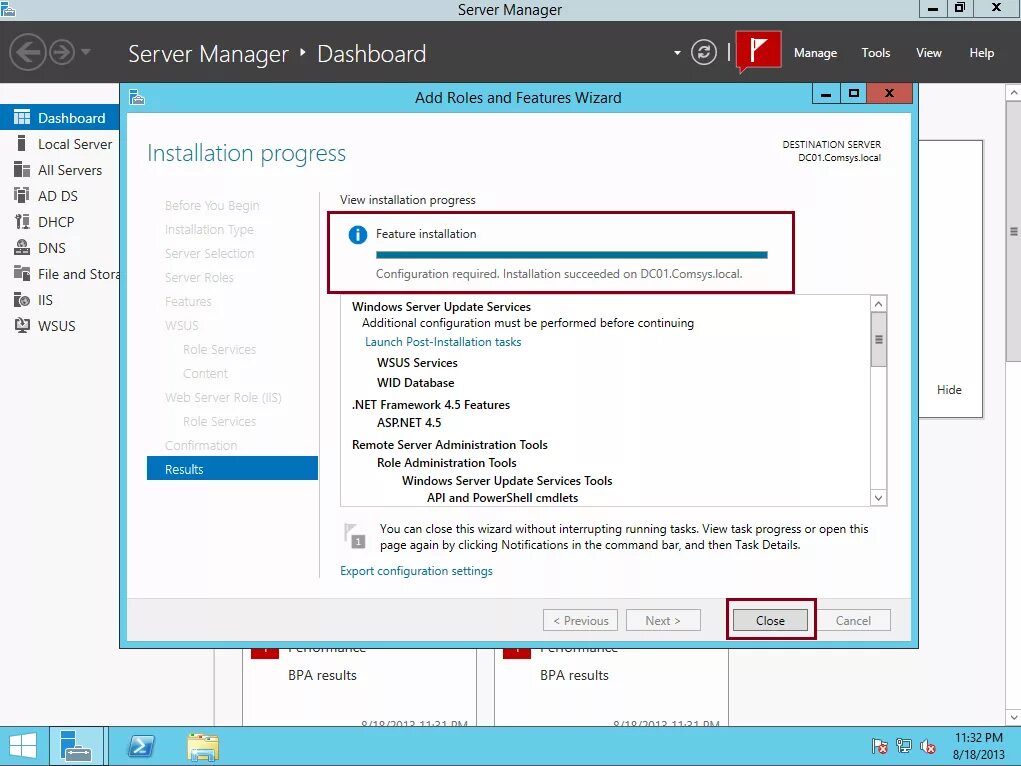This screenshot has width=1021, height=766.
Task: Click the task notification flag icon in wizard
Action: click(x=355, y=536)
